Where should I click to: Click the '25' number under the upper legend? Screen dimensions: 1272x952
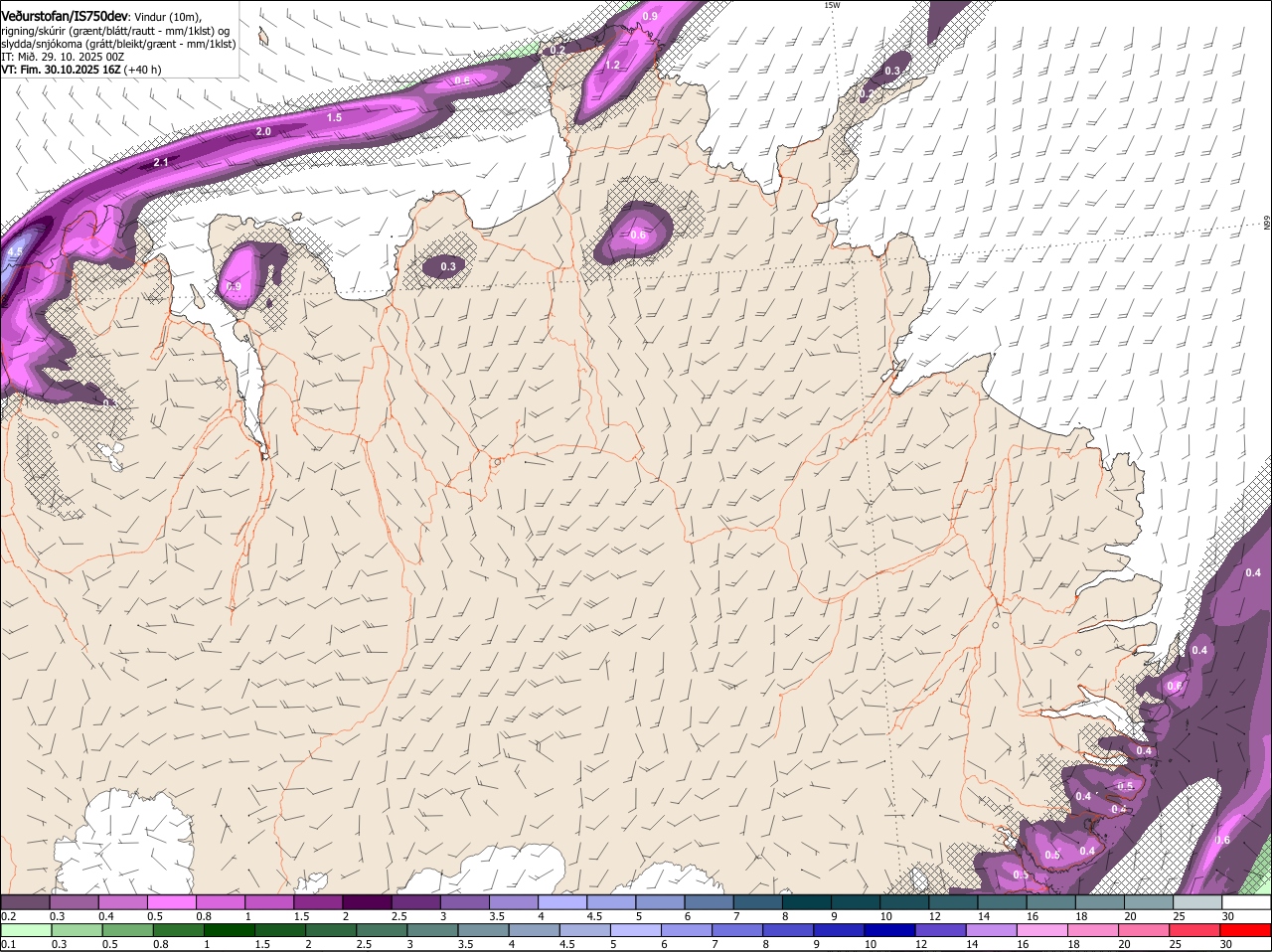coord(1179,916)
